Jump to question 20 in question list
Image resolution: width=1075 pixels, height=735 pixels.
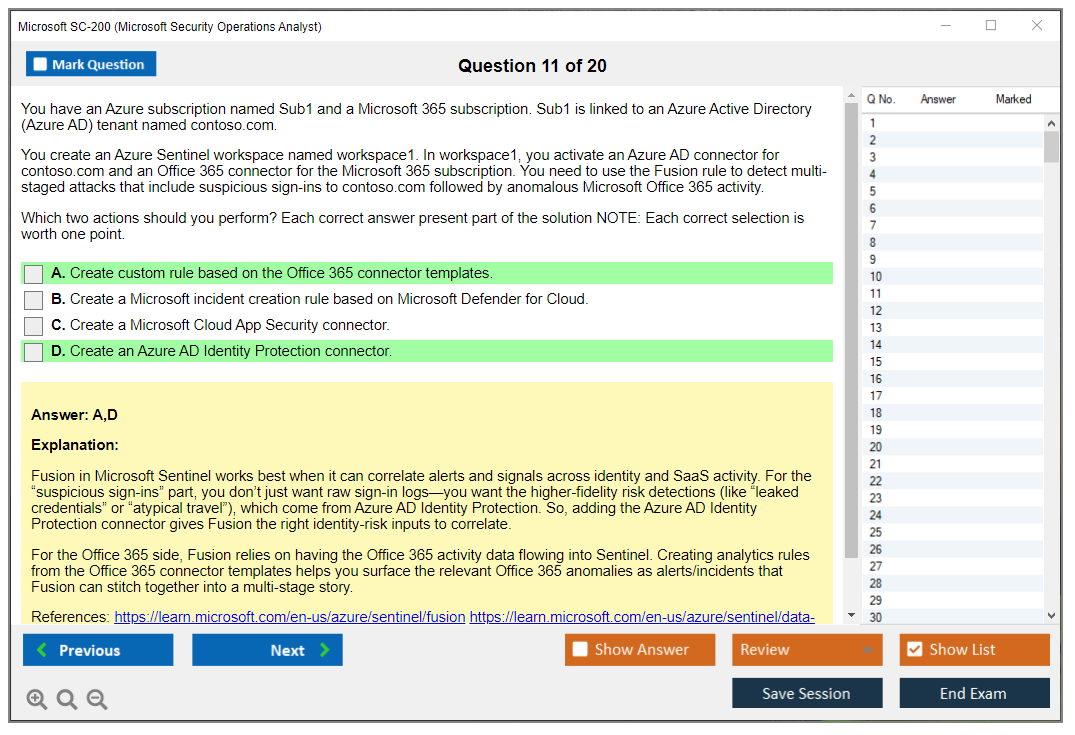[876, 447]
